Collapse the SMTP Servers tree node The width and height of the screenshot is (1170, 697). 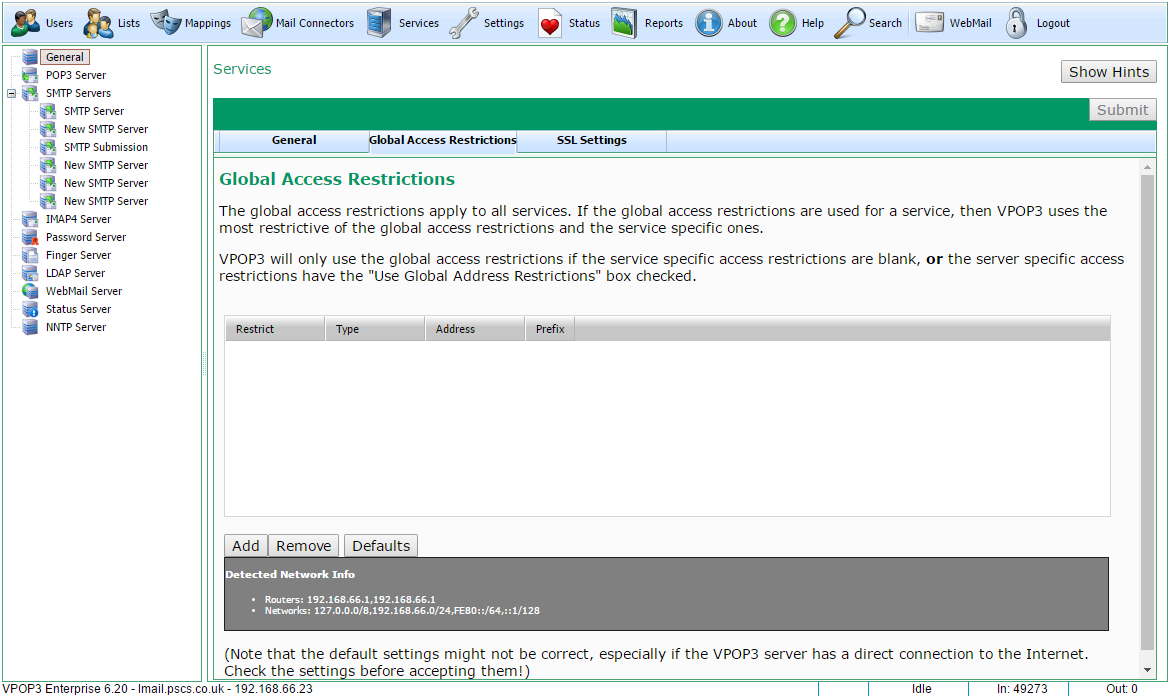[12, 93]
